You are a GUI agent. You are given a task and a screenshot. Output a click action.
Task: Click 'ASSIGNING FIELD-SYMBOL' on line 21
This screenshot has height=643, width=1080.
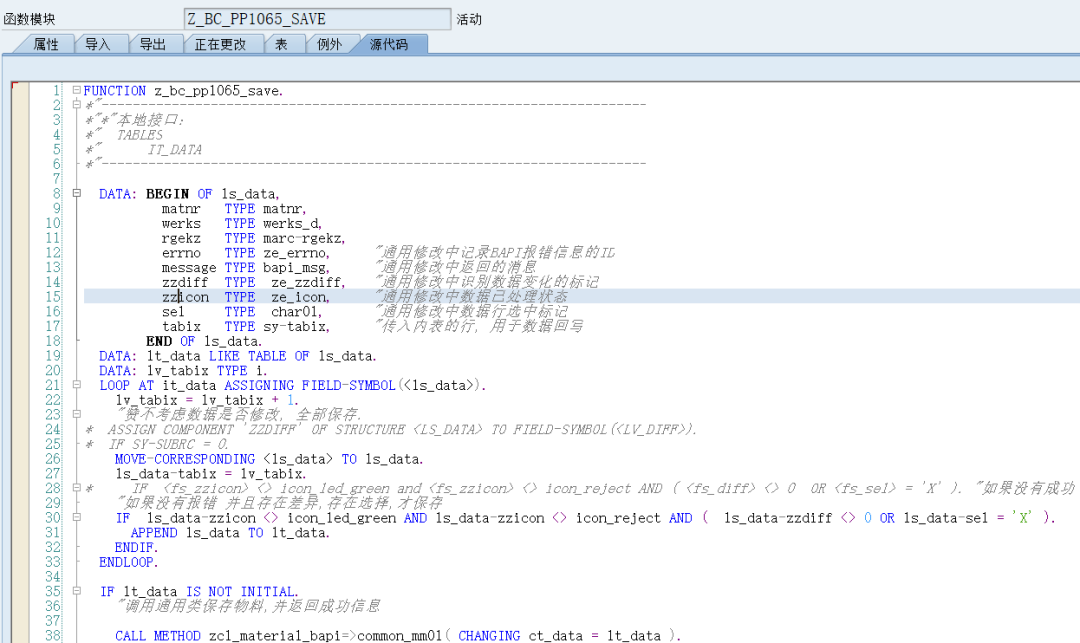pos(310,386)
